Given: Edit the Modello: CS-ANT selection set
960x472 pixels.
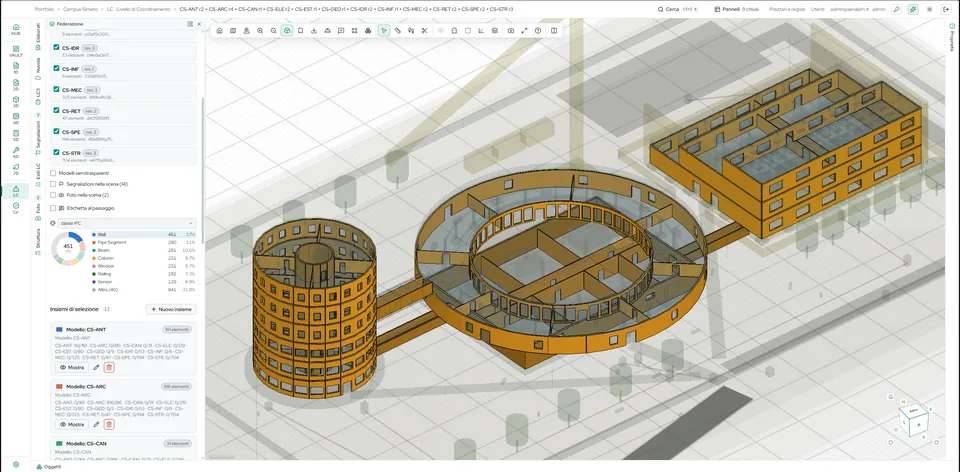Looking at the screenshot, I should (x=96, y=367).
